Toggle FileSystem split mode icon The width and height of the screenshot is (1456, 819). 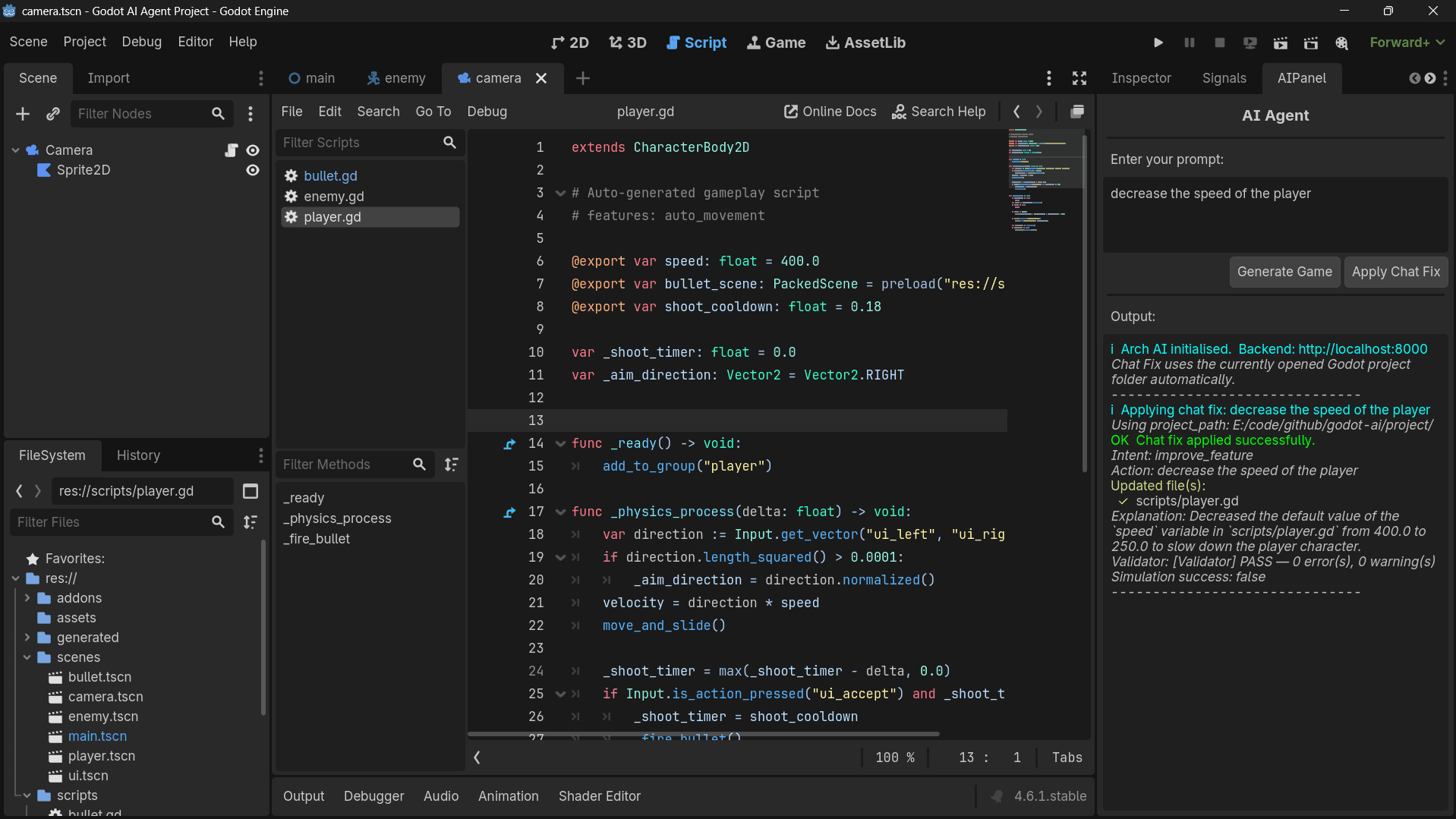pos(251,491)
